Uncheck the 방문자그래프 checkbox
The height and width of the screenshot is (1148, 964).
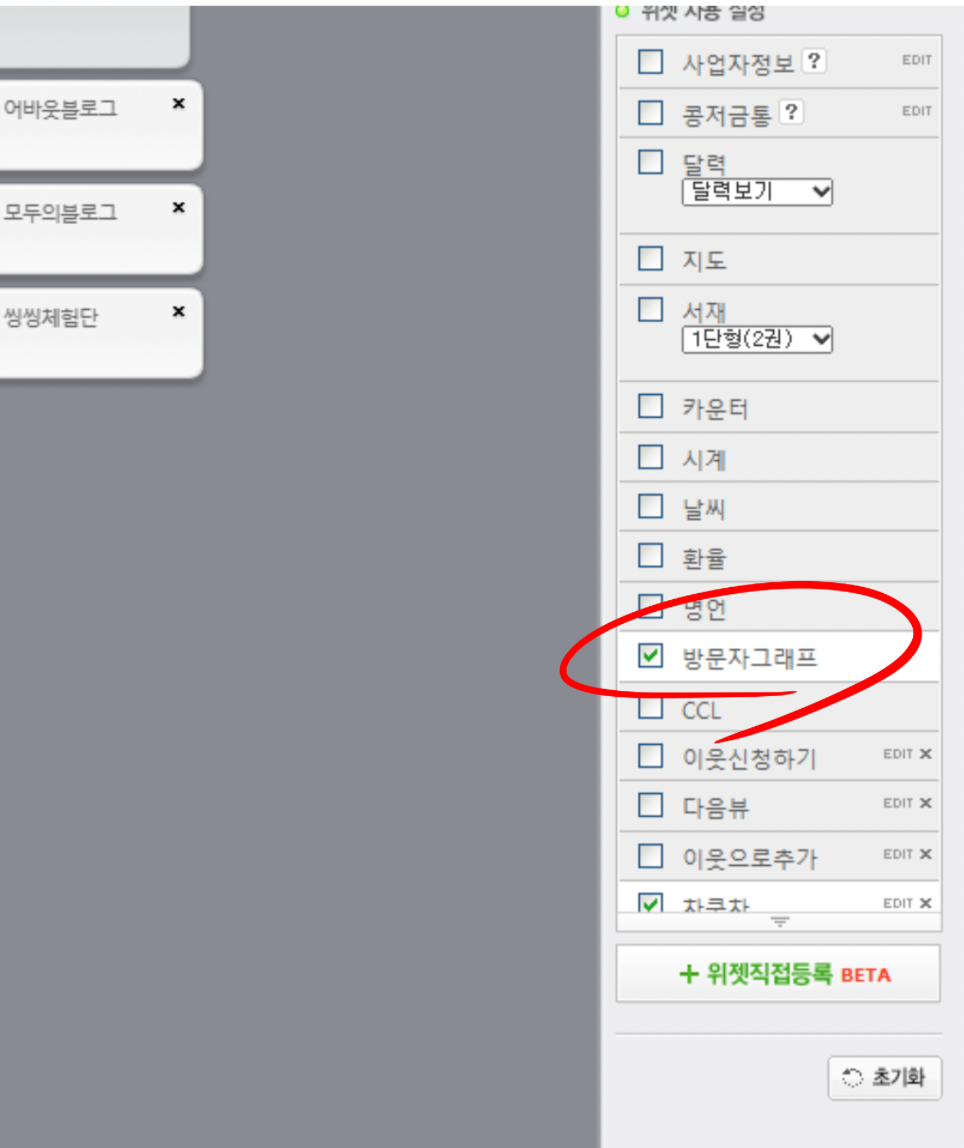pos(650,655)
